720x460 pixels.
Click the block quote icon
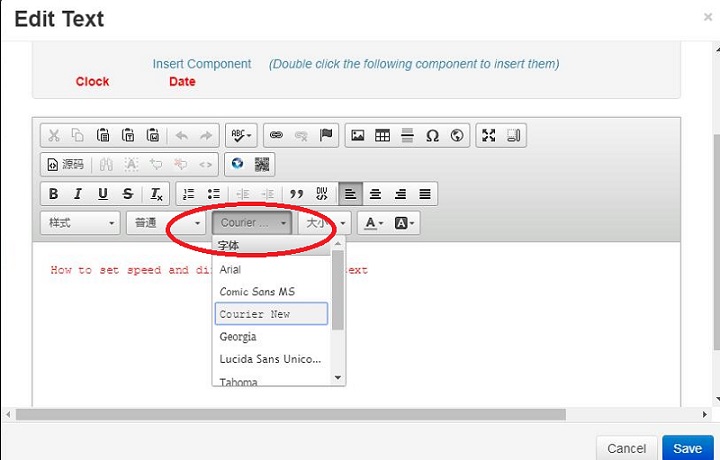coord(296,194)
